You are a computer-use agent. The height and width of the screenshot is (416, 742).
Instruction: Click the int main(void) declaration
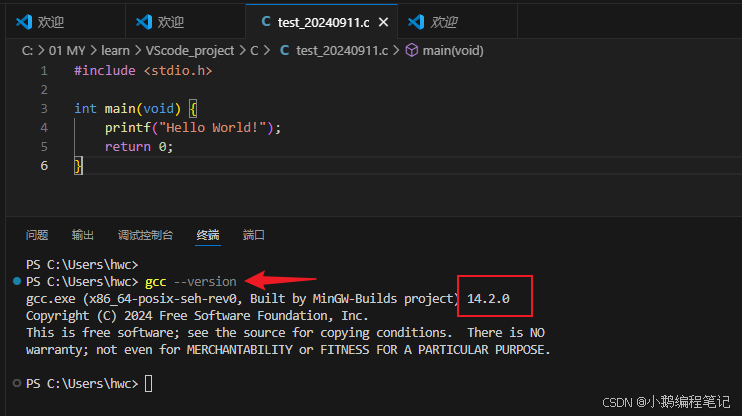tap(127, 109)
